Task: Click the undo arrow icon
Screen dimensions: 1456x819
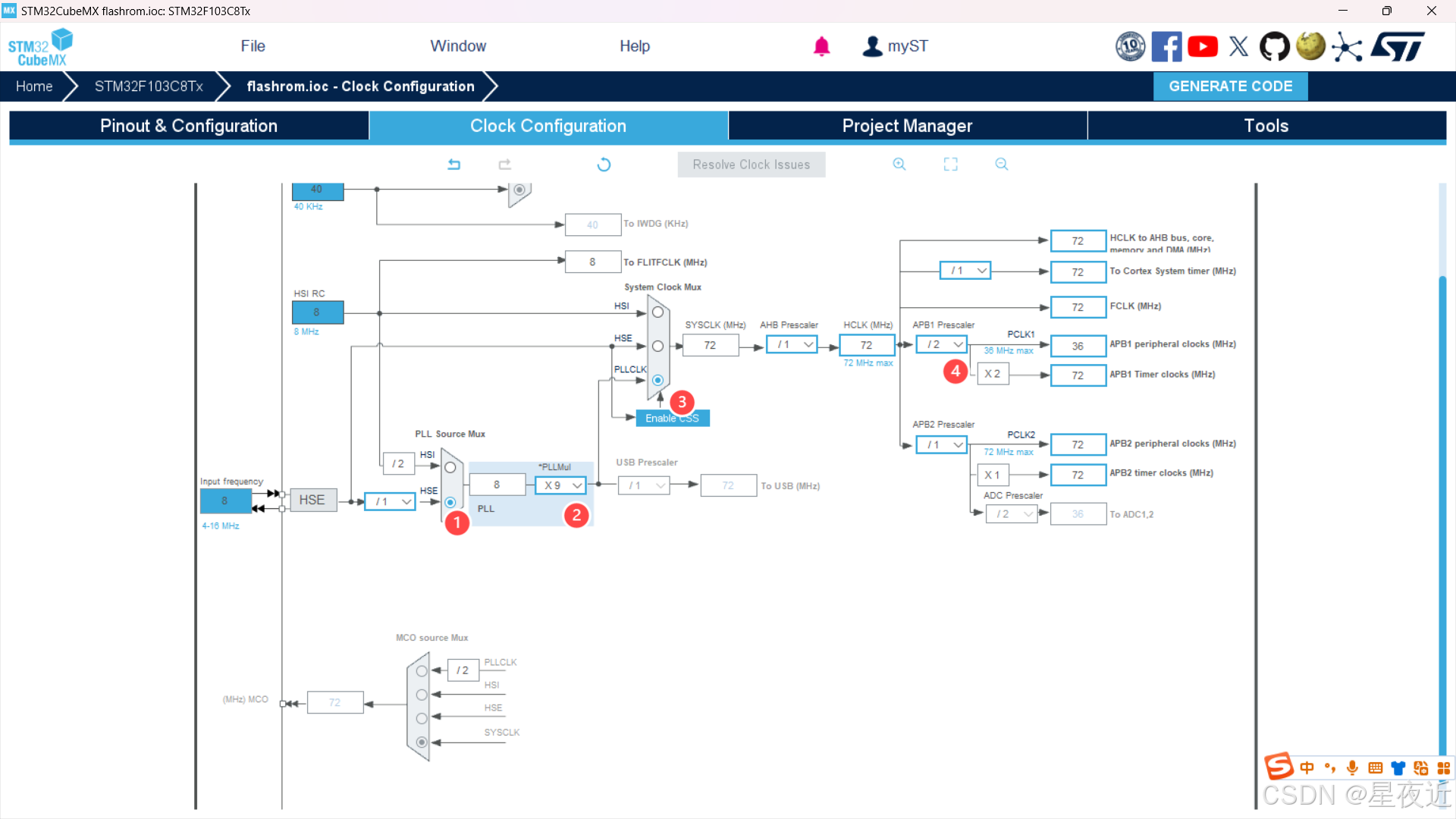Action: click(453, 165)
